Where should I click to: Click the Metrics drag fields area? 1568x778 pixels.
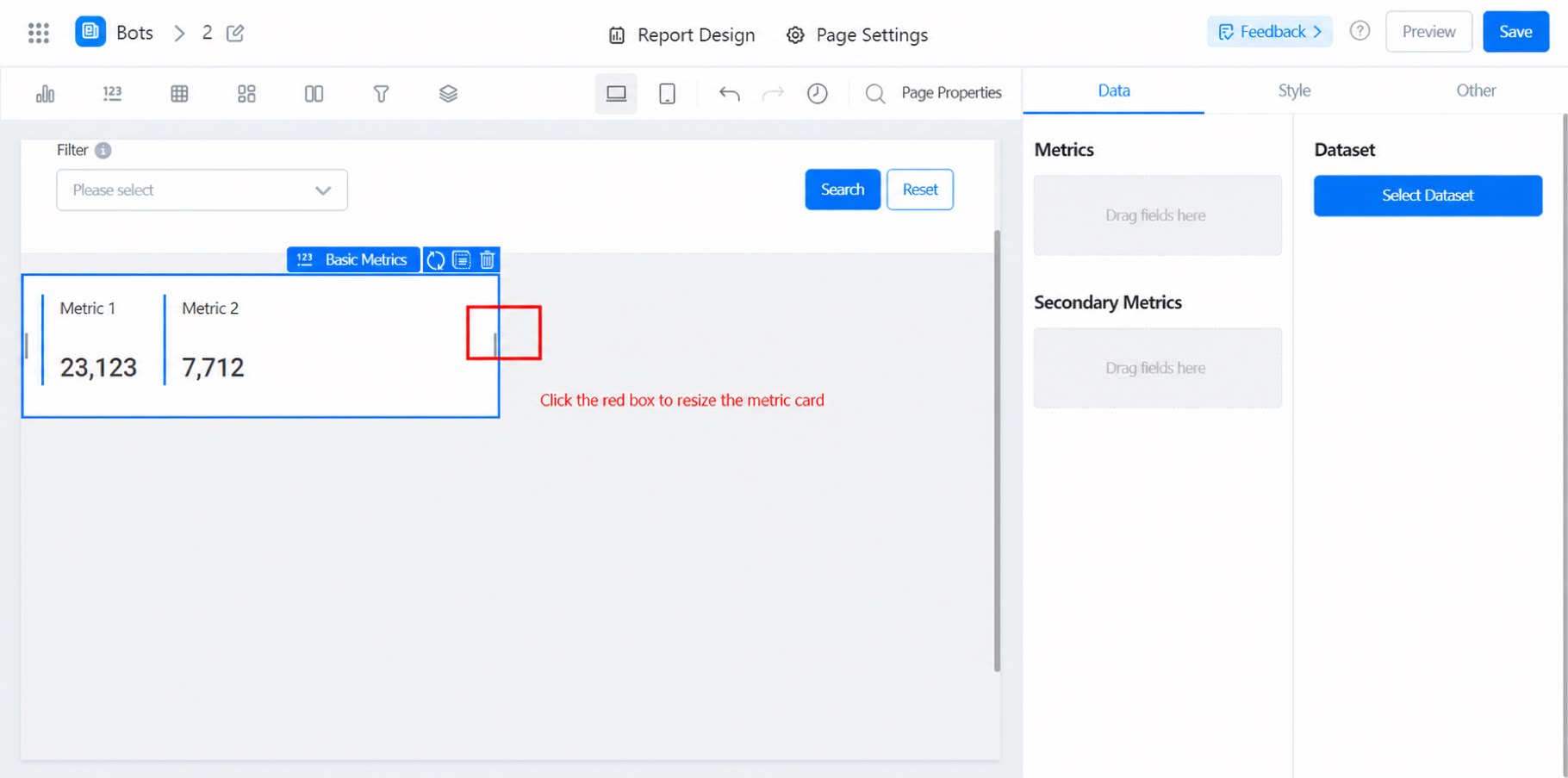(x=1157, y=215)
